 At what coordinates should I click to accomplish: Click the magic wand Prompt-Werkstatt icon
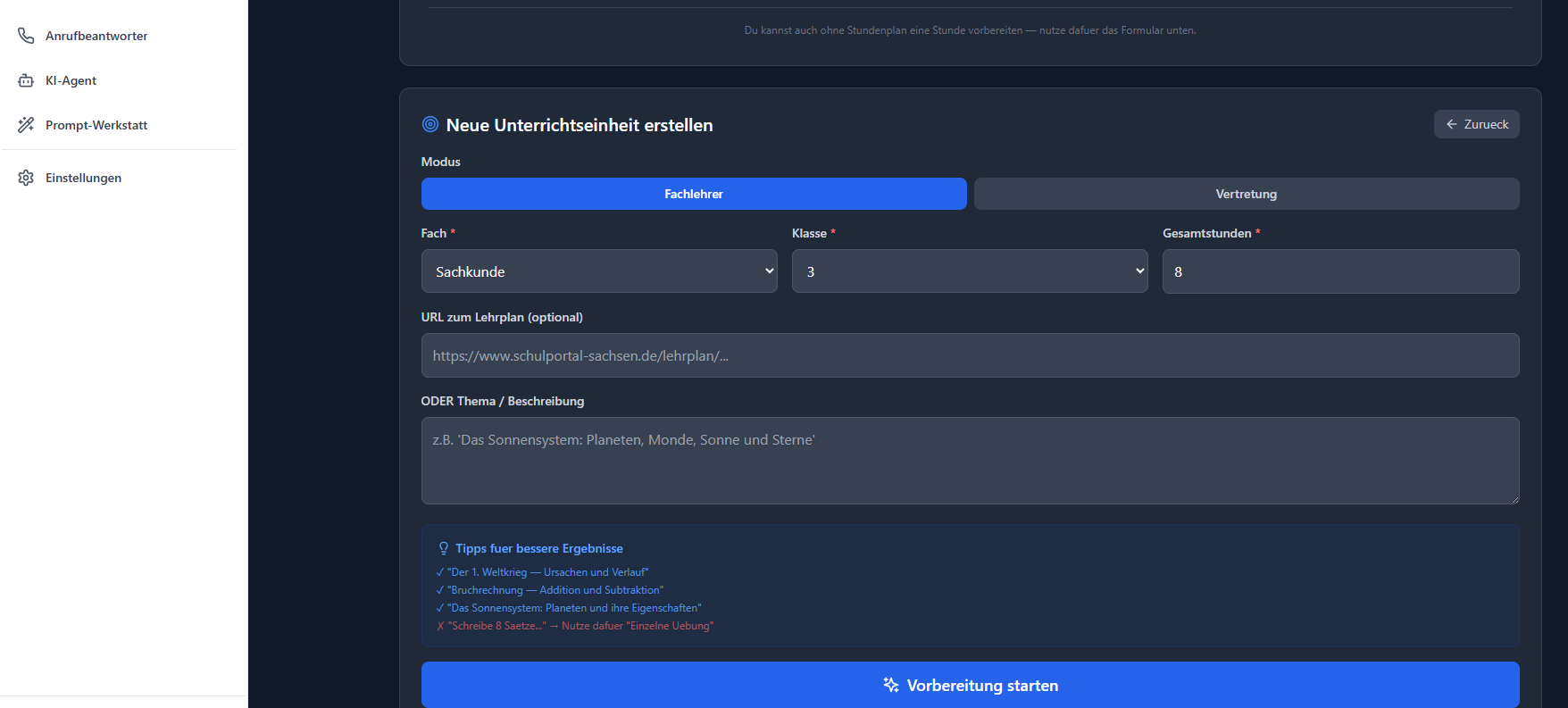[x=26, y=125]
